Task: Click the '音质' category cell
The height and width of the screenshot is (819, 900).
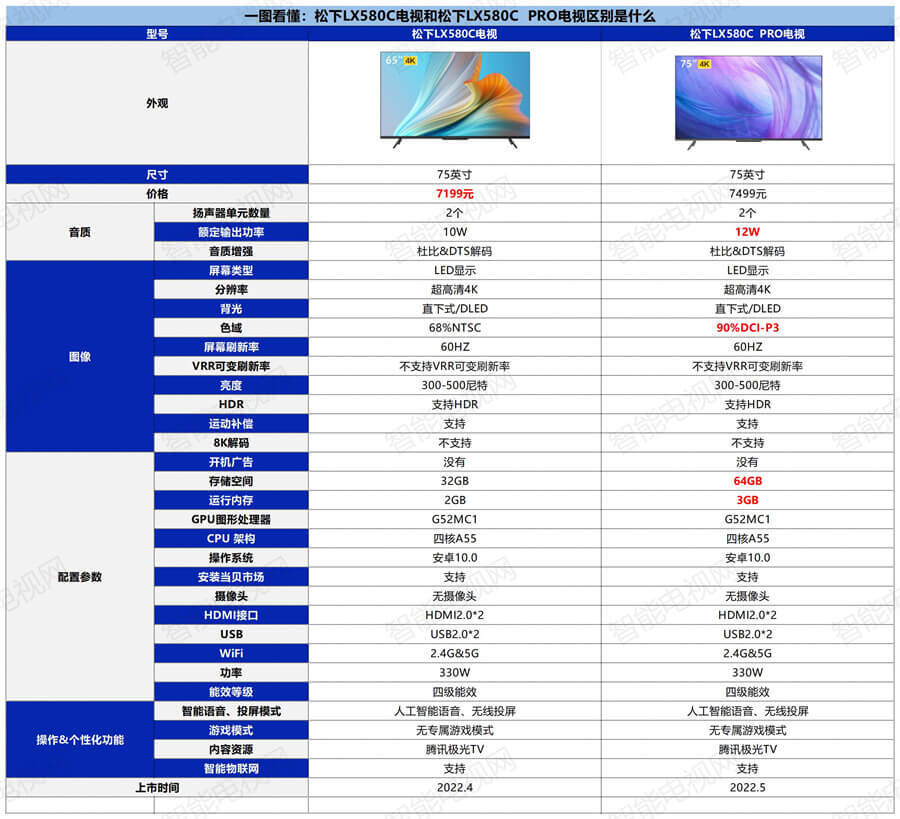Action: click(80, 232)
